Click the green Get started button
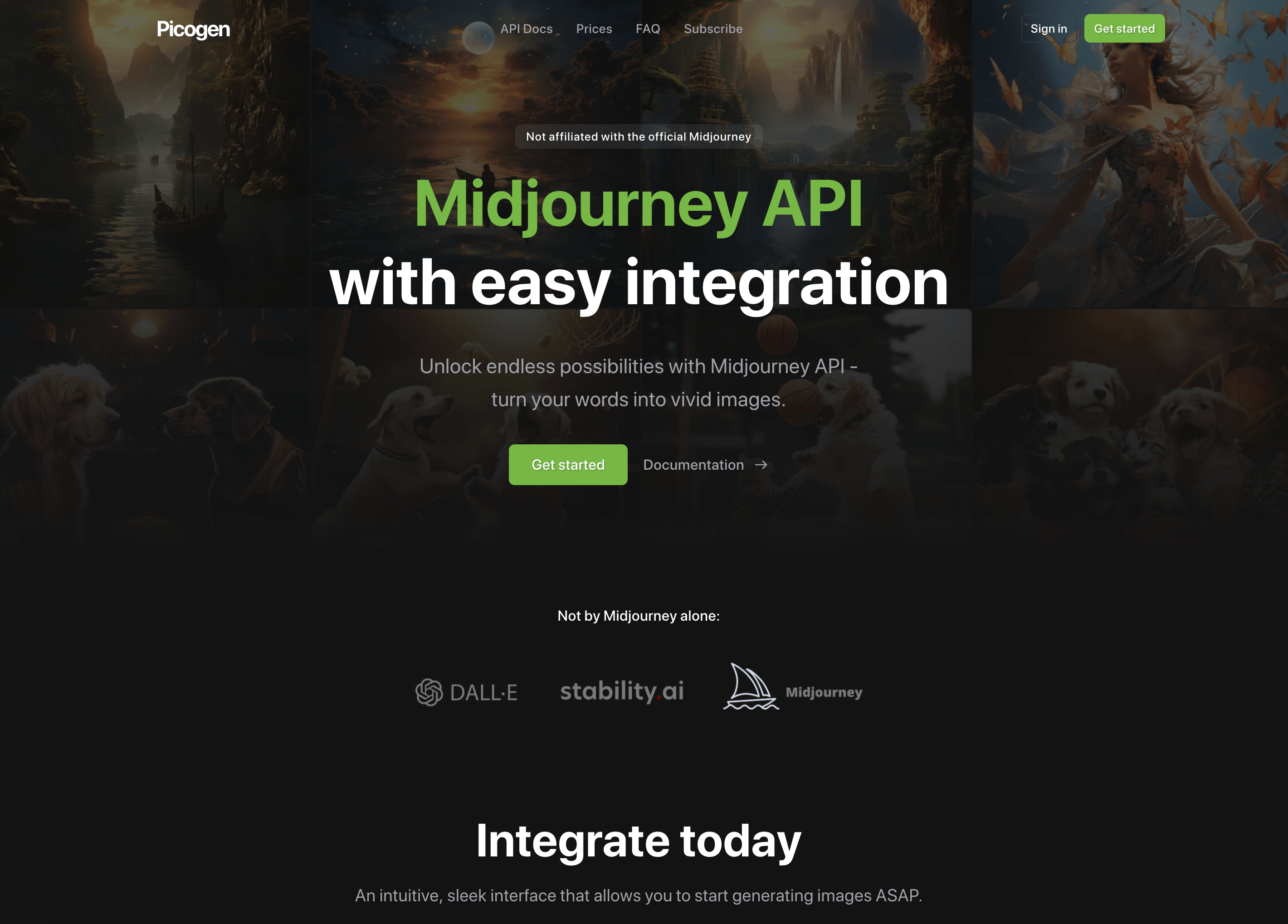1288x924 pixels. coord(568,464)
